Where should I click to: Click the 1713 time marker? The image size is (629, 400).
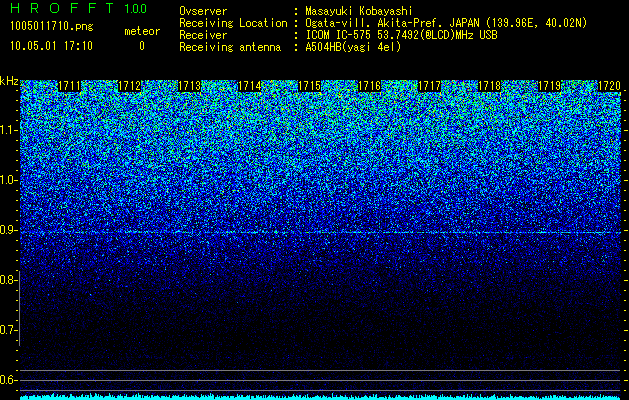tap(189, 86)
